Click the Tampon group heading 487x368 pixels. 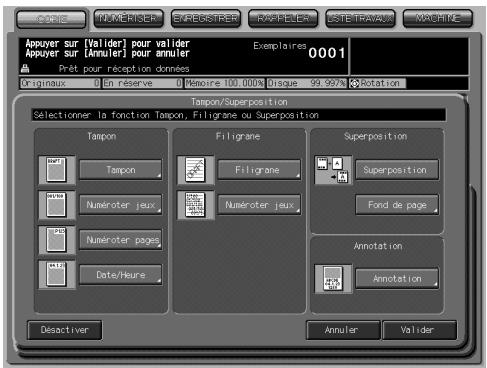click(x=102, y=136)
